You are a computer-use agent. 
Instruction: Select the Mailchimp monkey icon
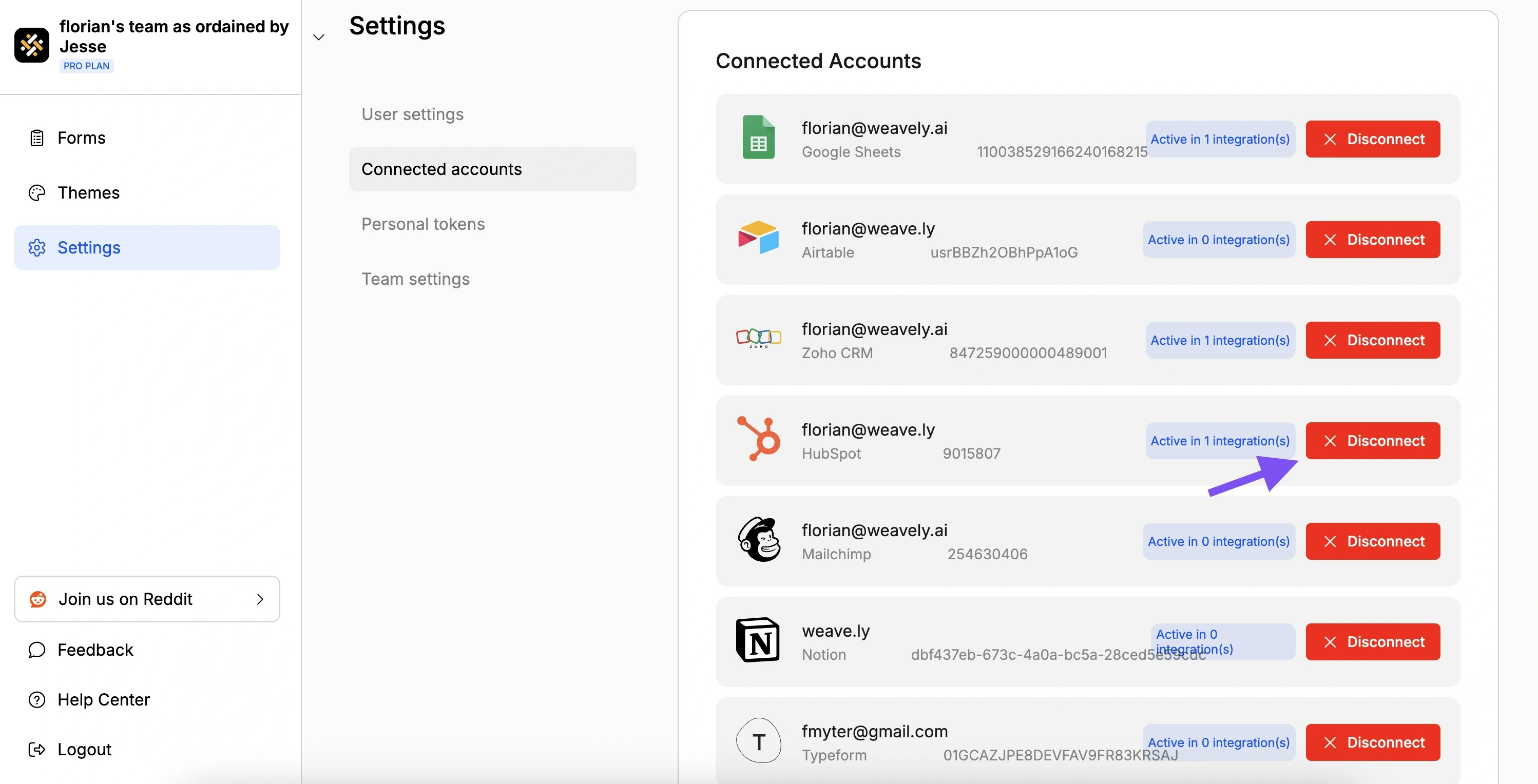(x=758, y=541)
